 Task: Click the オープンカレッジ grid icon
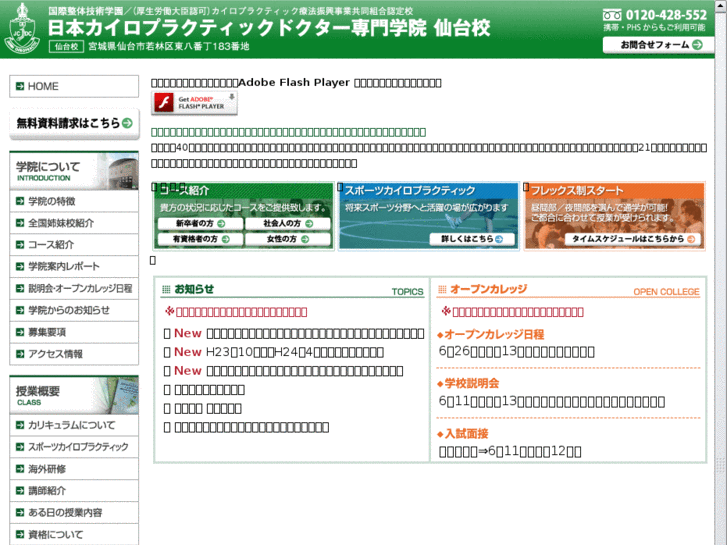tap(442, 289)
